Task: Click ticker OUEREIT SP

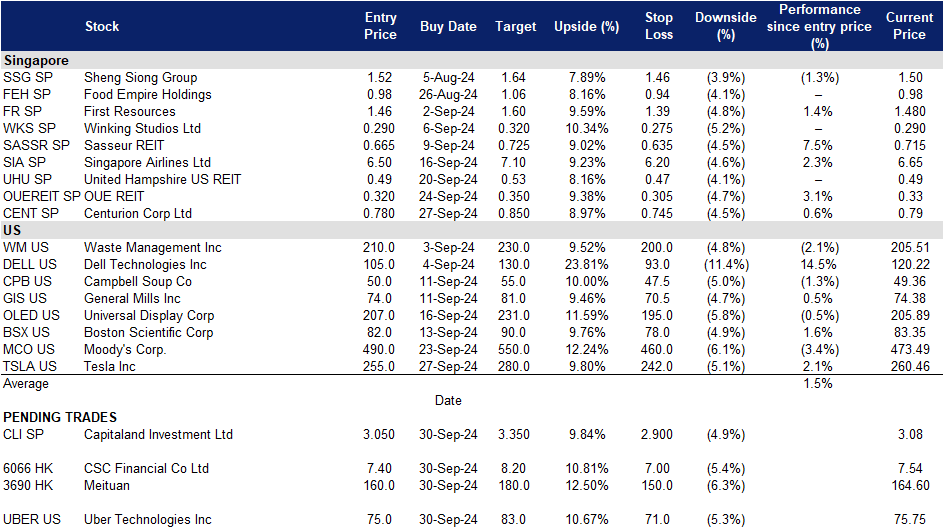Action: tap(41, 197)
